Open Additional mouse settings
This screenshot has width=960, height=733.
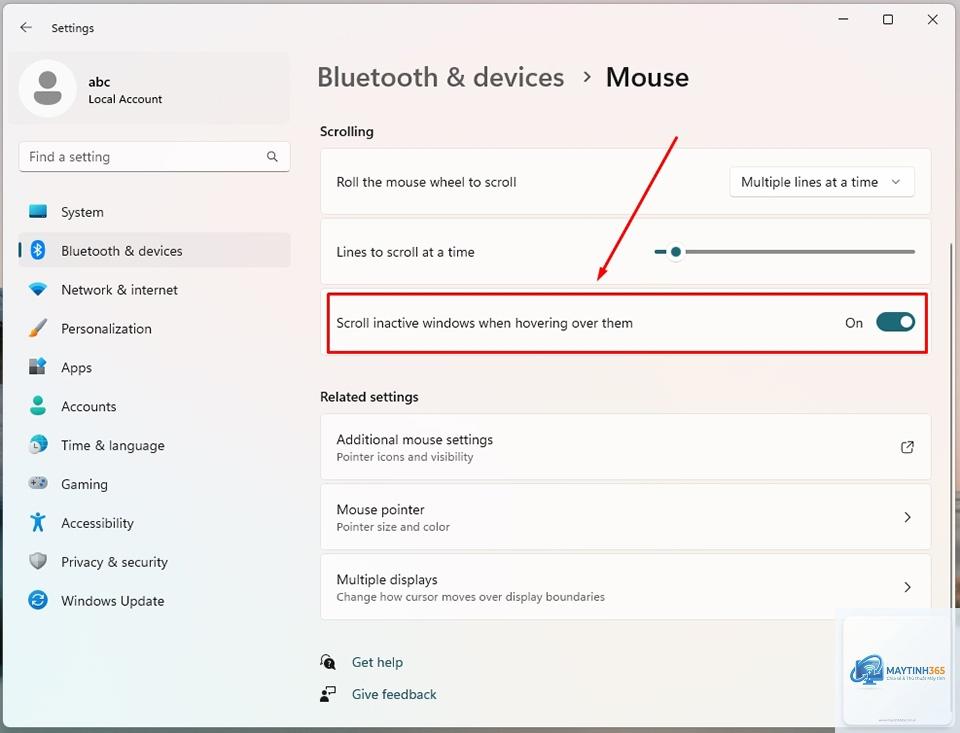pos(625,447)
